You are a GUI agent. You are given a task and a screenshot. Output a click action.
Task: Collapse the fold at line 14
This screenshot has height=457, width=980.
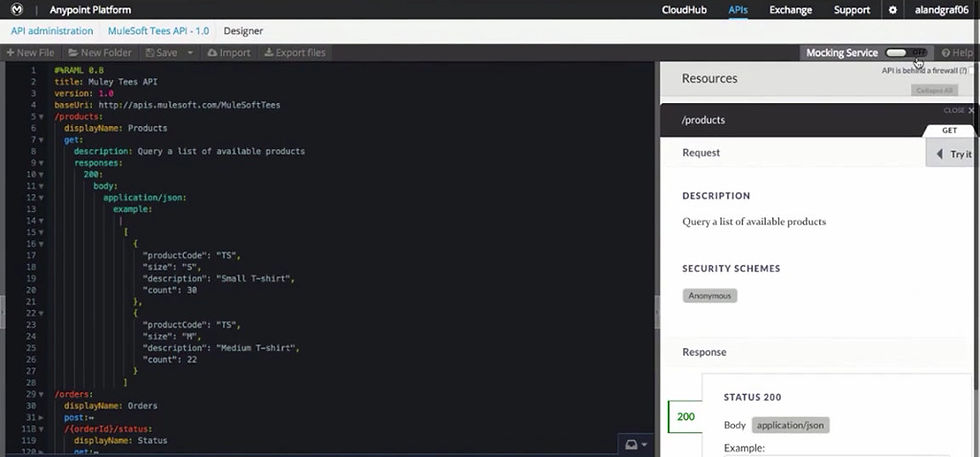pyautogui.click(x=41, y=221)
